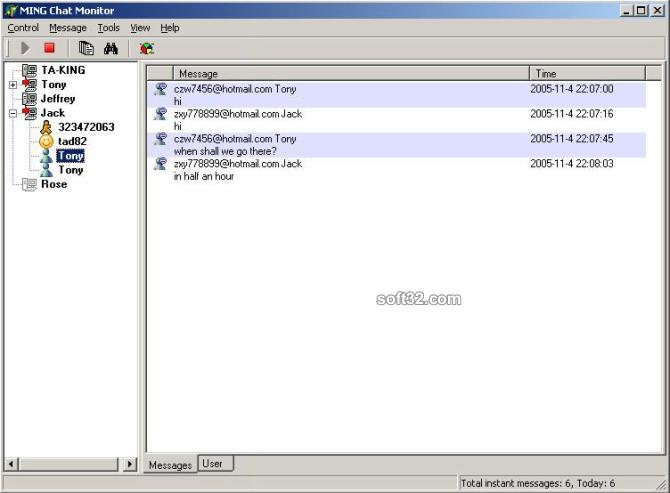Viewport: 670px width, 493px height.
Task: Select Jack in the tree
Action: [x=53, y=113]
